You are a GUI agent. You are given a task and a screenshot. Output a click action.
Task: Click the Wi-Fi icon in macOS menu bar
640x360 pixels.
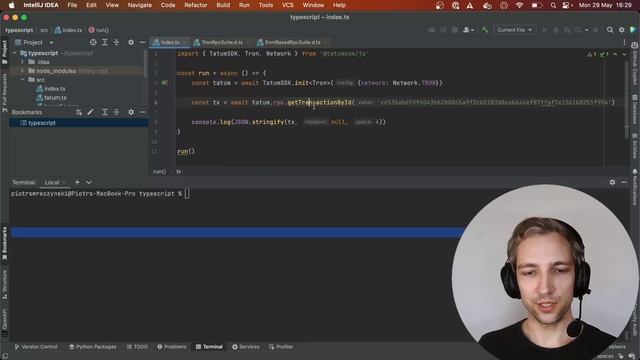click(x=519, y=5)
